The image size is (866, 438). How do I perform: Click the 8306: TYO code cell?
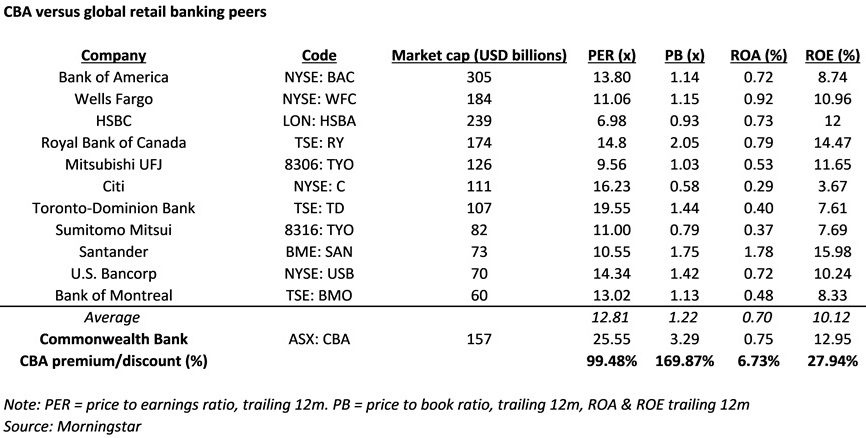click(x=318, y=164)
